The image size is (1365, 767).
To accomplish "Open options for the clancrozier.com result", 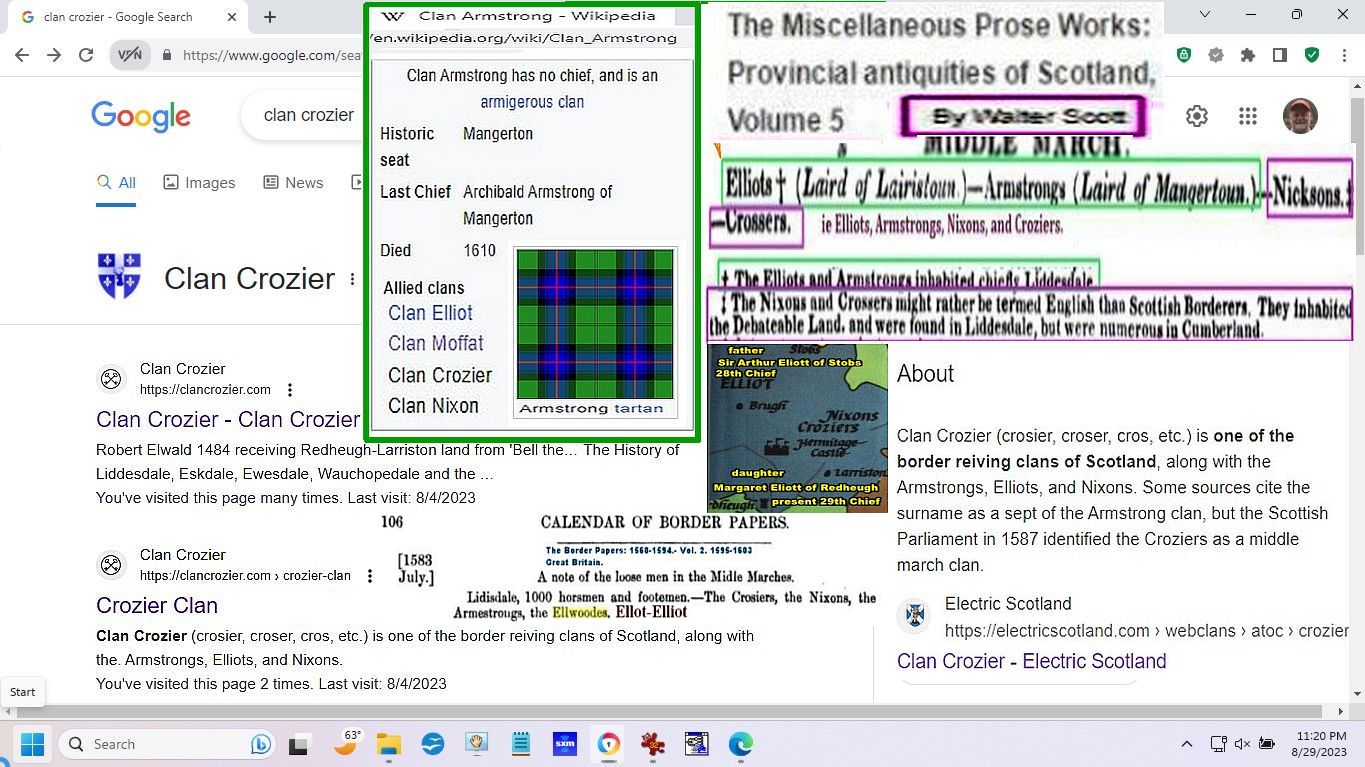I will 290,390.
